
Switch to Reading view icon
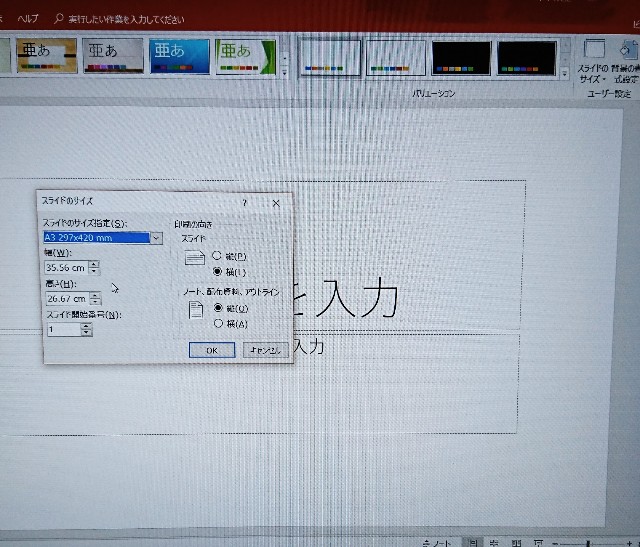point(516,543)
